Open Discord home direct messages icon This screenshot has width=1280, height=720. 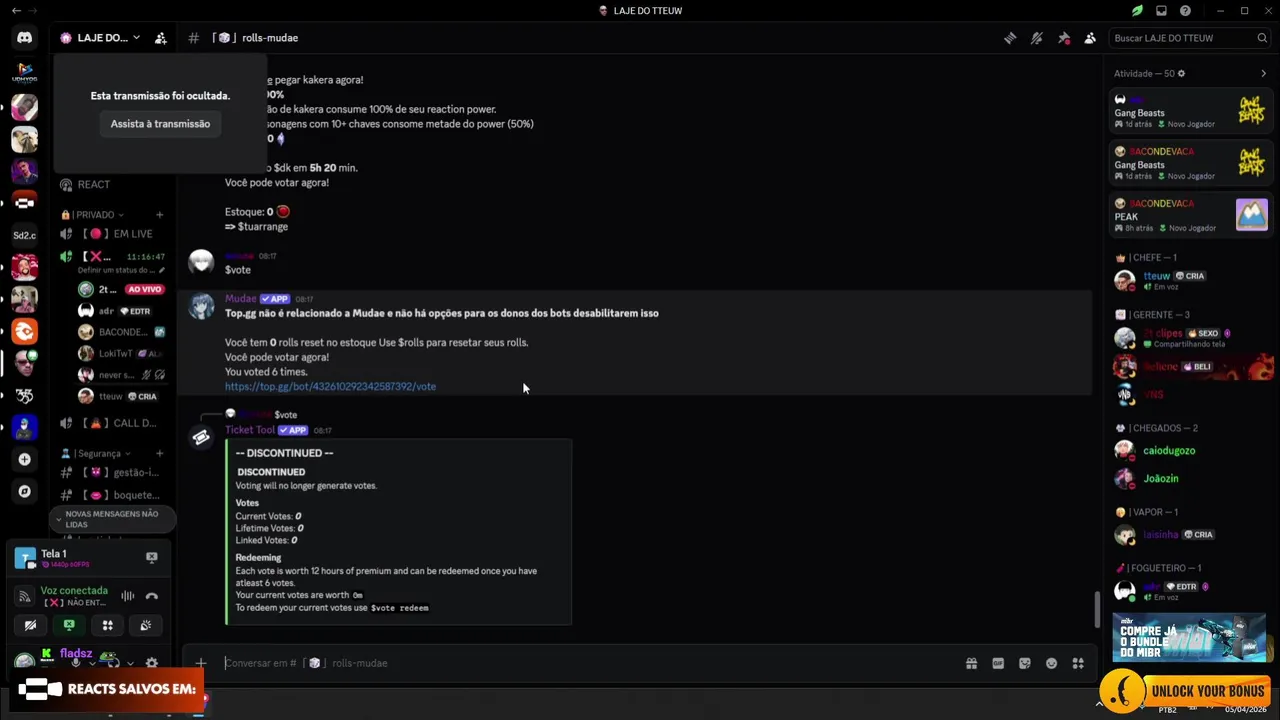click(x=24, y=38)
